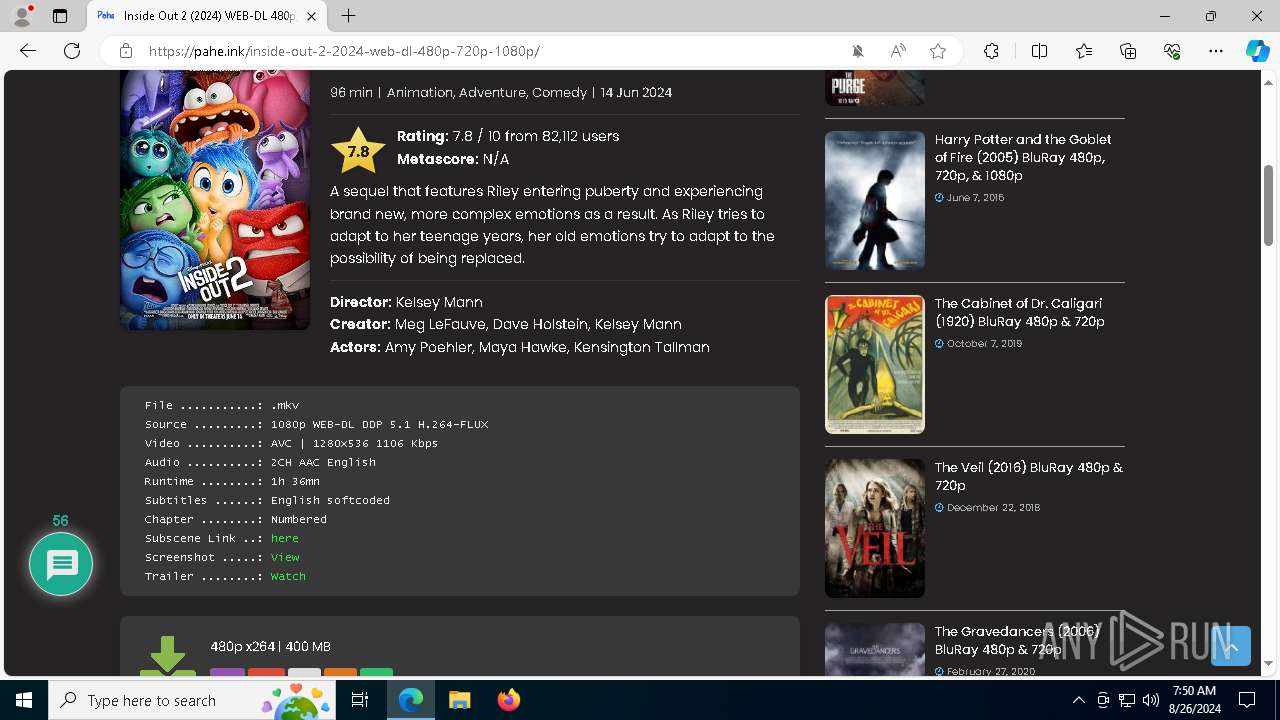Click The Veil poster thumbnail
The height and width of the screenshot is (720, 1280).
click(875, 528)
